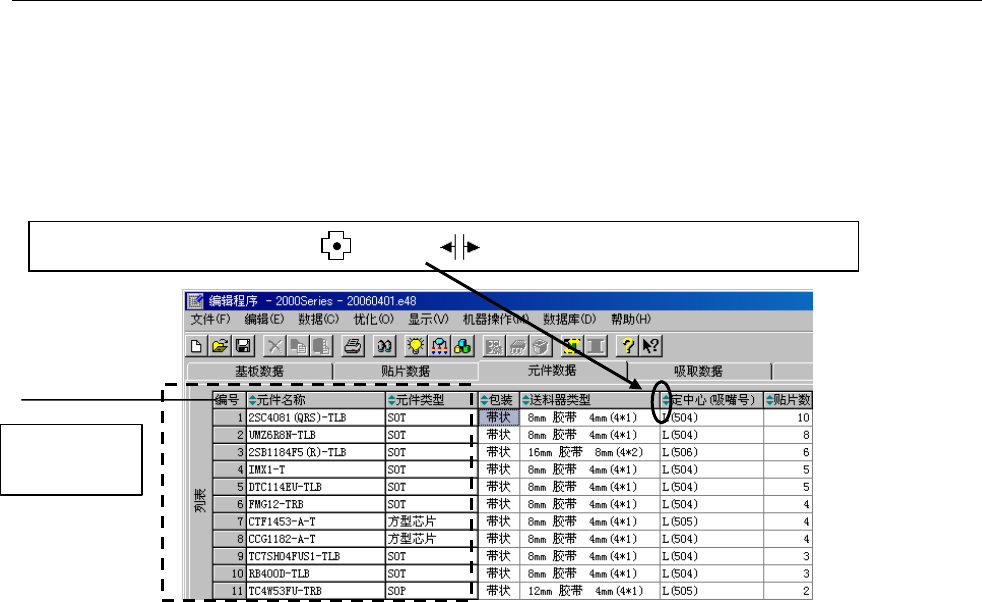Switch to the 贴片数据 tab
The image size is (982, 602).
405,371
